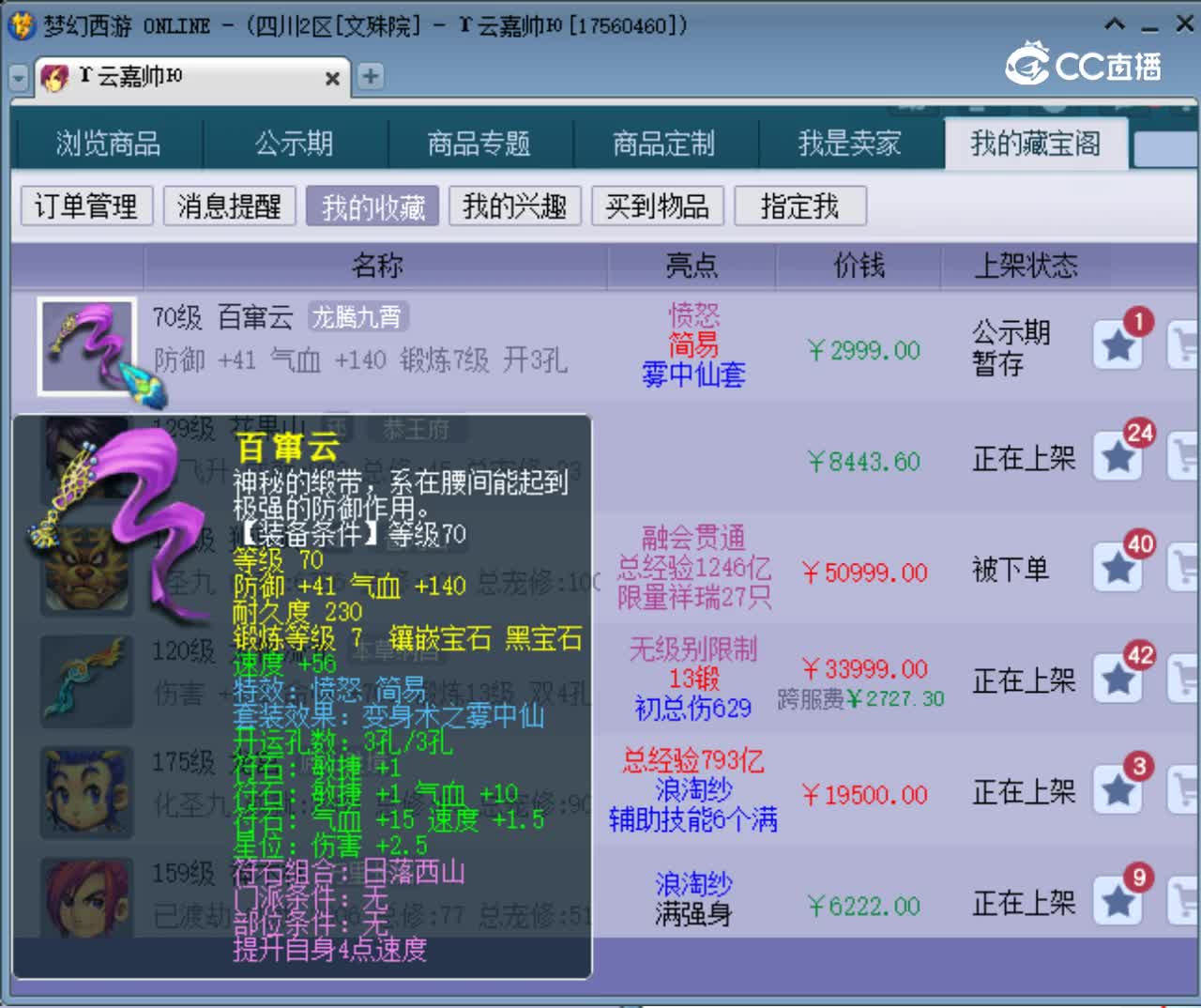The image size is (1201, 1008).
Task: Open a new tab with plus button
Action: click(372, 76)
